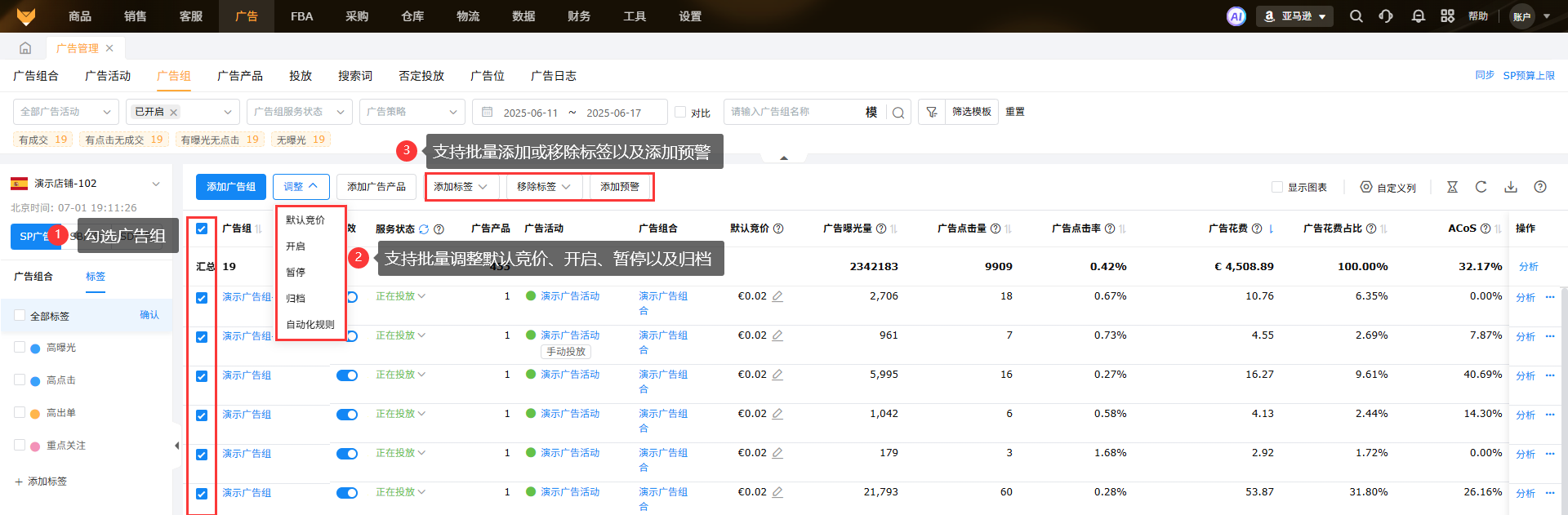Click the download export icon

pyautogui.click(x=1511, y=187)
